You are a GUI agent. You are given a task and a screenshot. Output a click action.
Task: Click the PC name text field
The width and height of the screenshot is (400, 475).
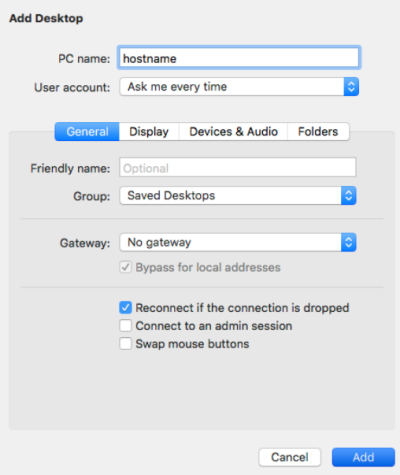239,58
